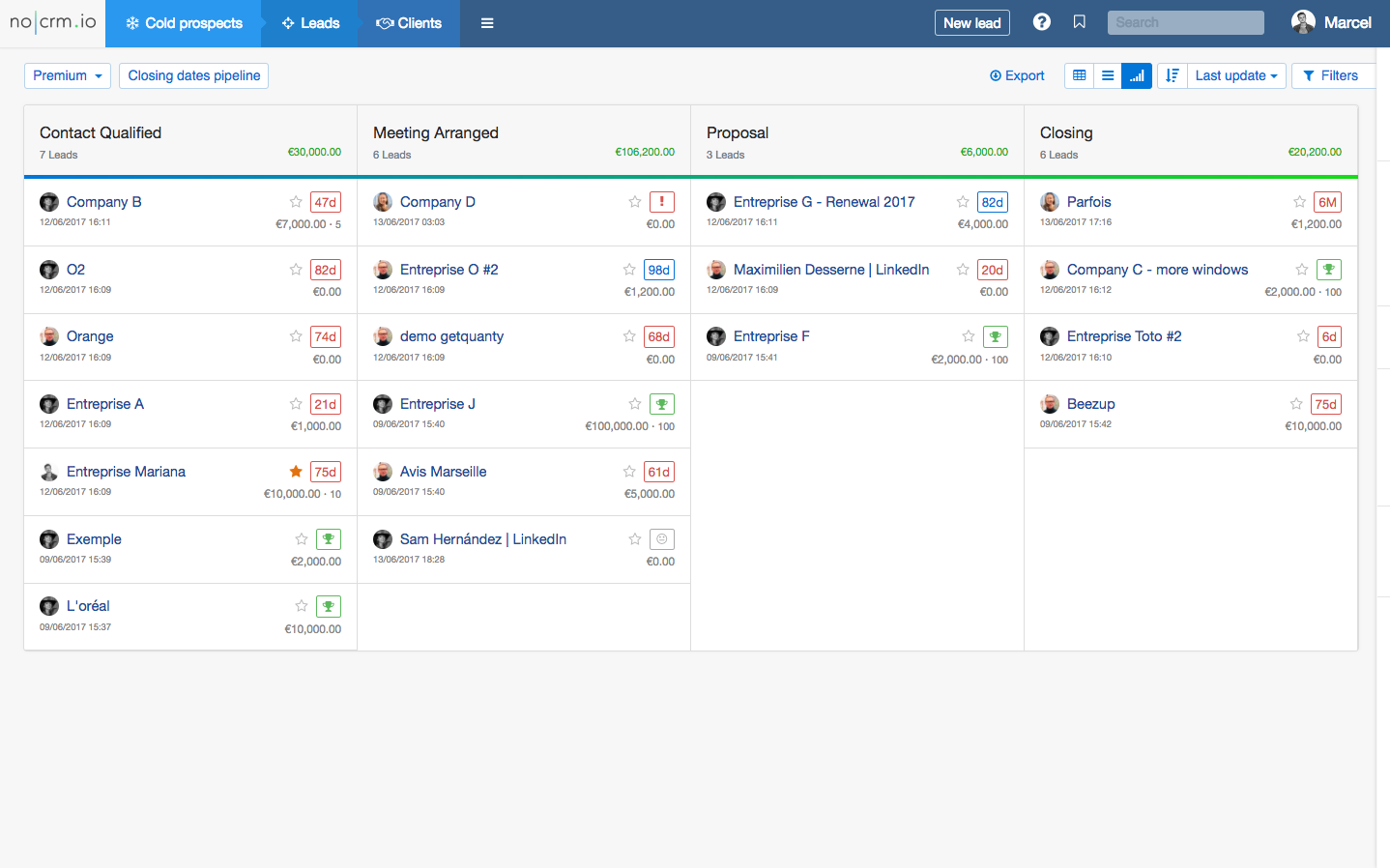1390x868 pixels.
Task: Toggle the sort order icon
Action: click(1173, 75)
